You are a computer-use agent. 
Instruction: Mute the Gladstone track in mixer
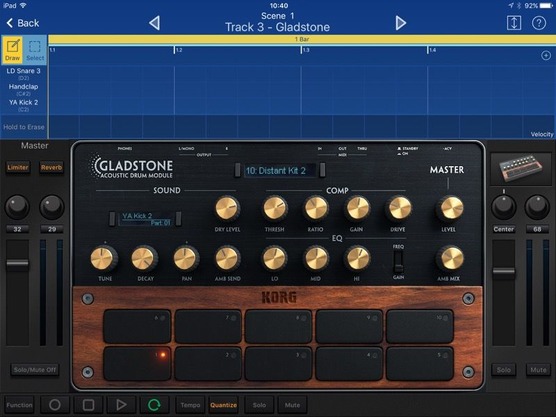click(x=538, y=370)
